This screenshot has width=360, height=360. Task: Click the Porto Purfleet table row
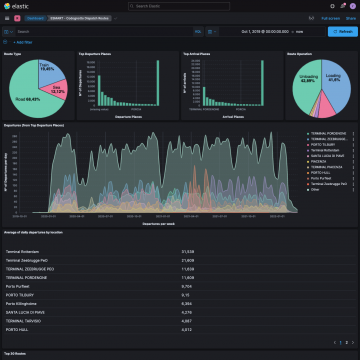[180, 286]
